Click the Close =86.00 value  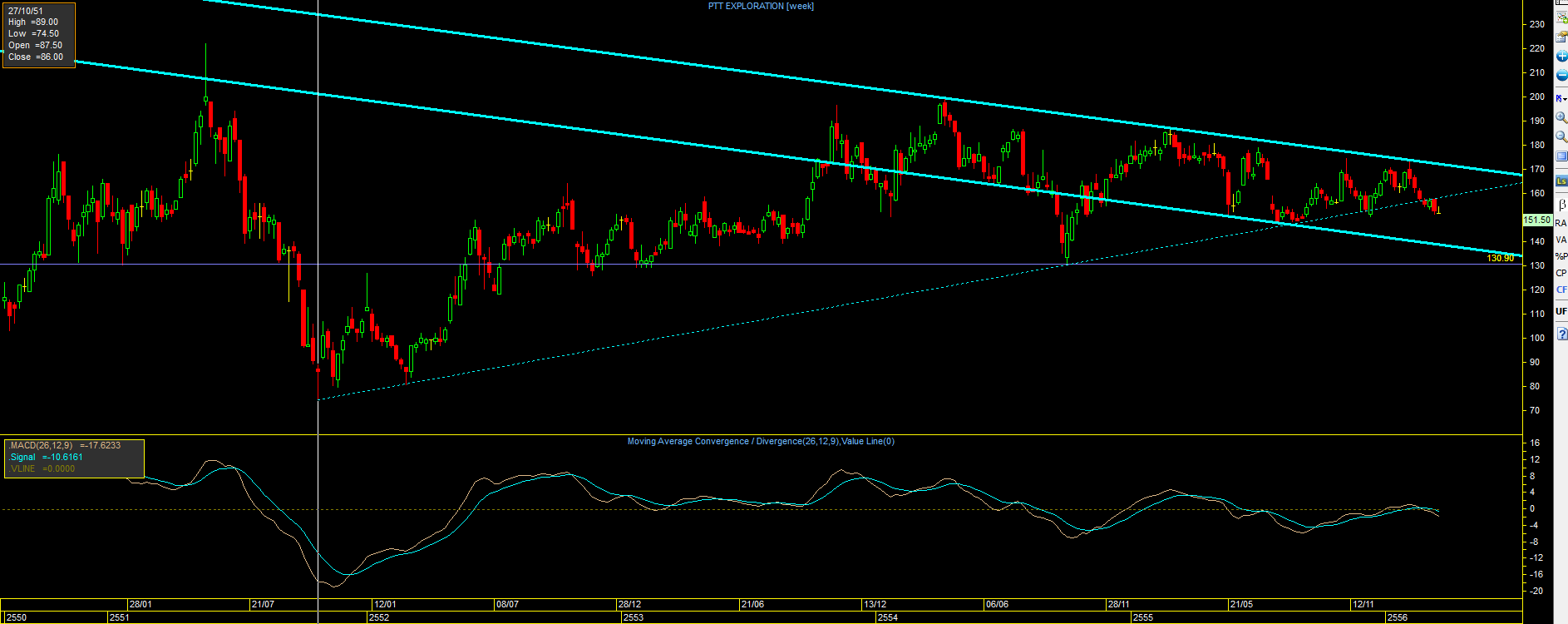[x=36, y=57]
